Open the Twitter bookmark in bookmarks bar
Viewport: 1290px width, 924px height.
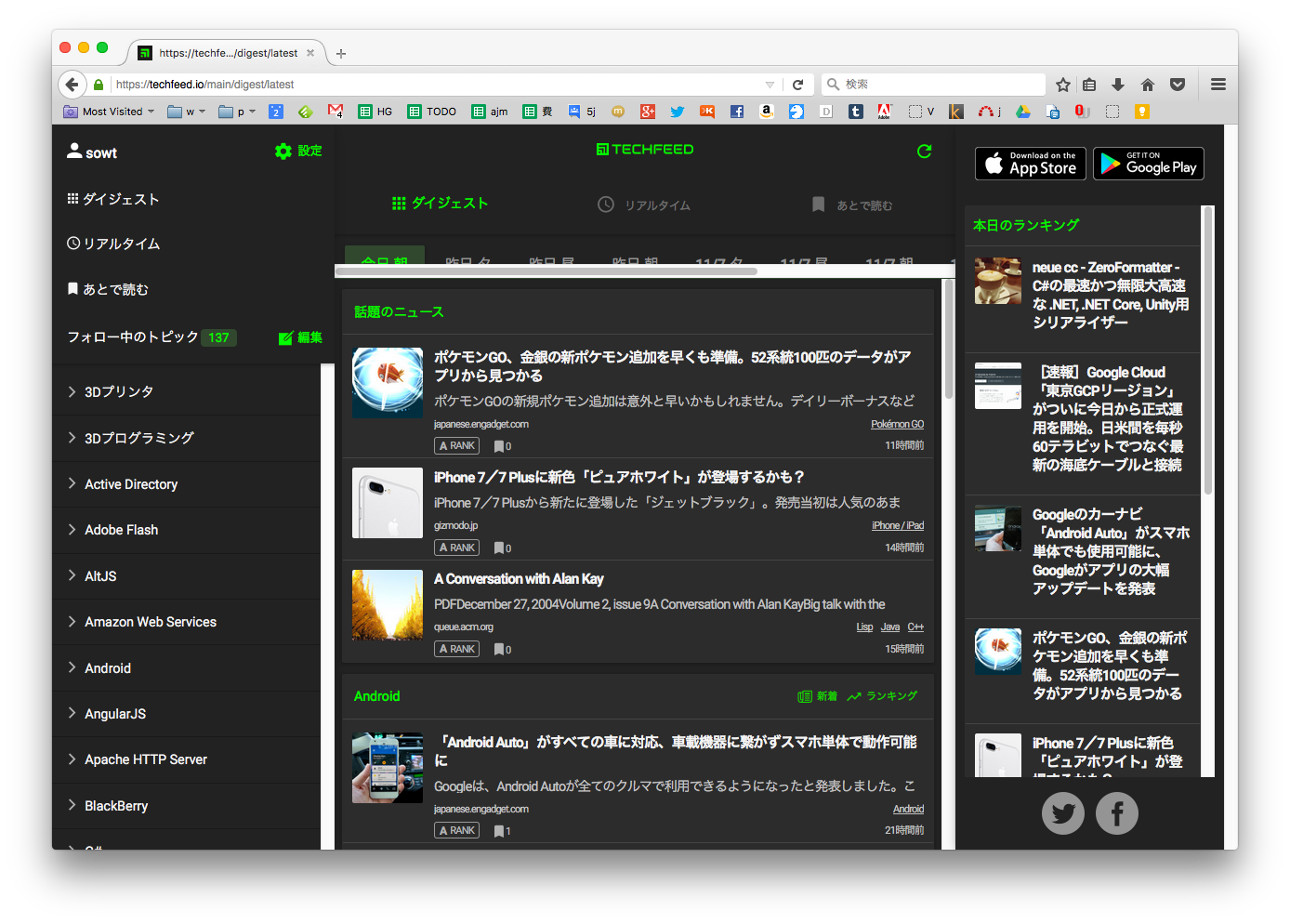(x=678, y=112)
